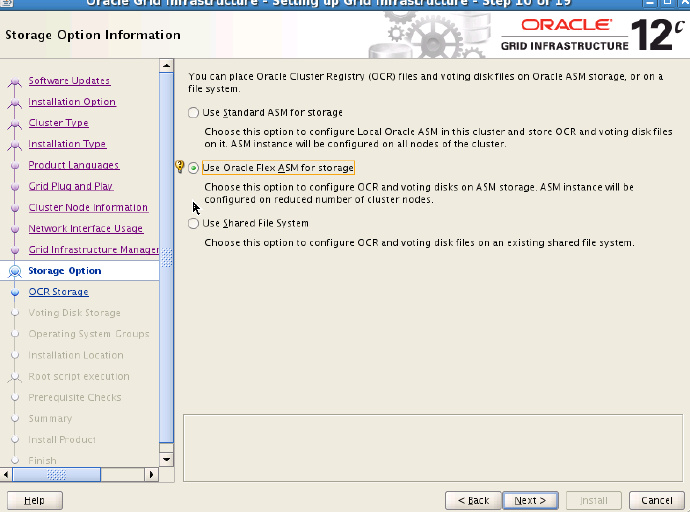Click the title bar window menu icon
Screen dimensions: 690x512
click(x=6, y=4)
